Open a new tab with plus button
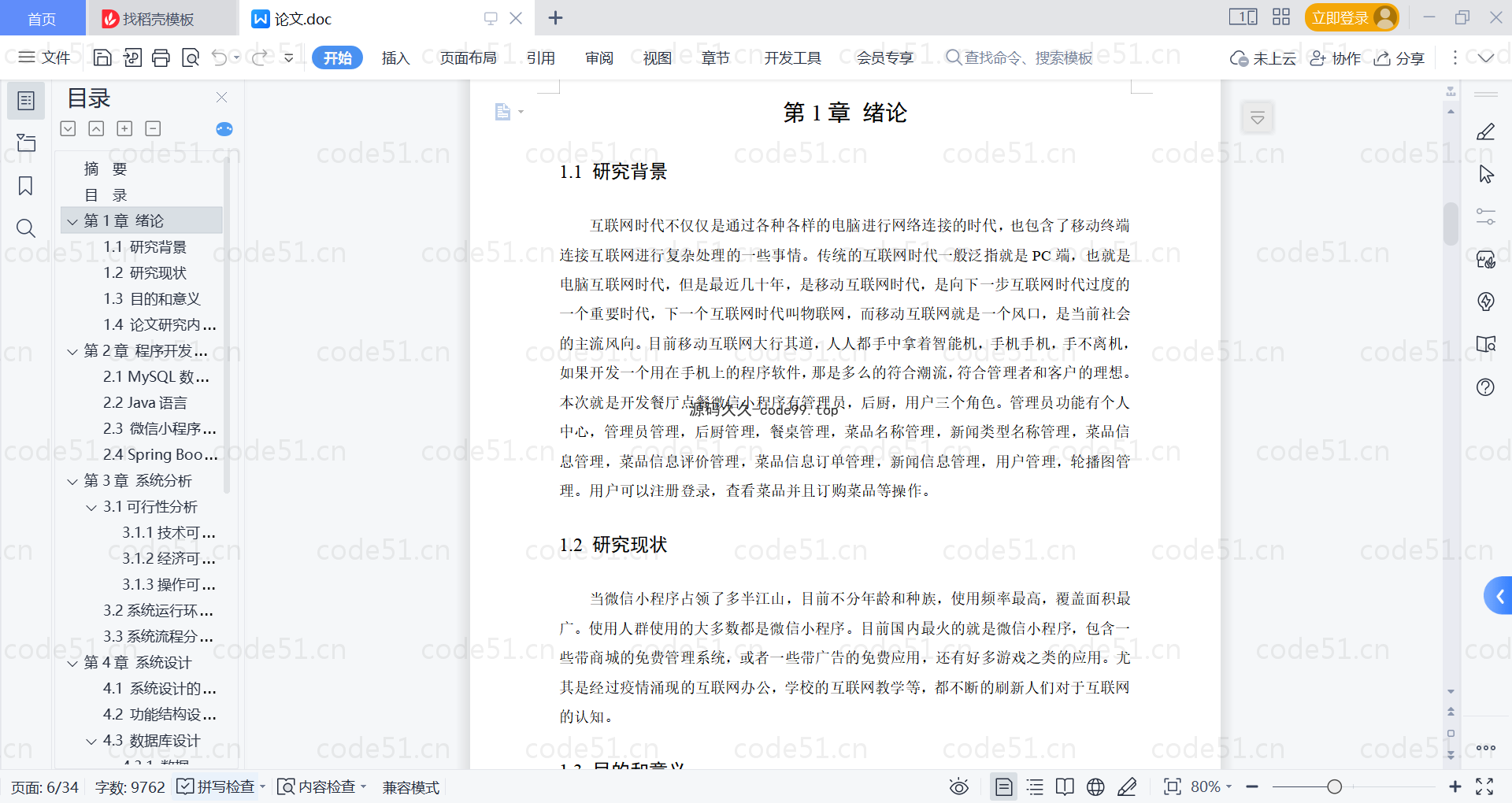Viewport: 1512px width, 803px height. coord(555,17)
